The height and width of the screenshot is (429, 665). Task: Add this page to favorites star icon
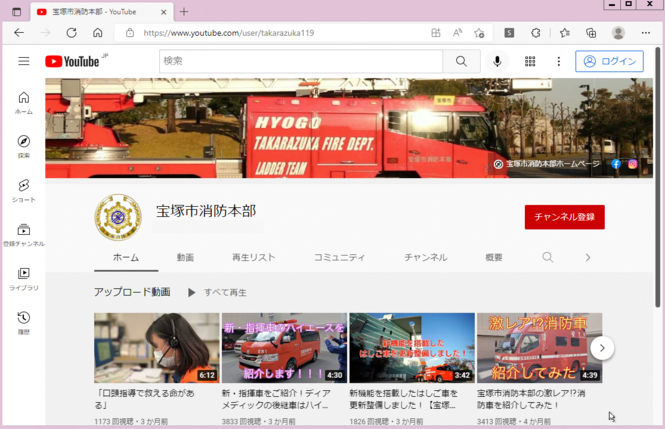tap(479, 33)
